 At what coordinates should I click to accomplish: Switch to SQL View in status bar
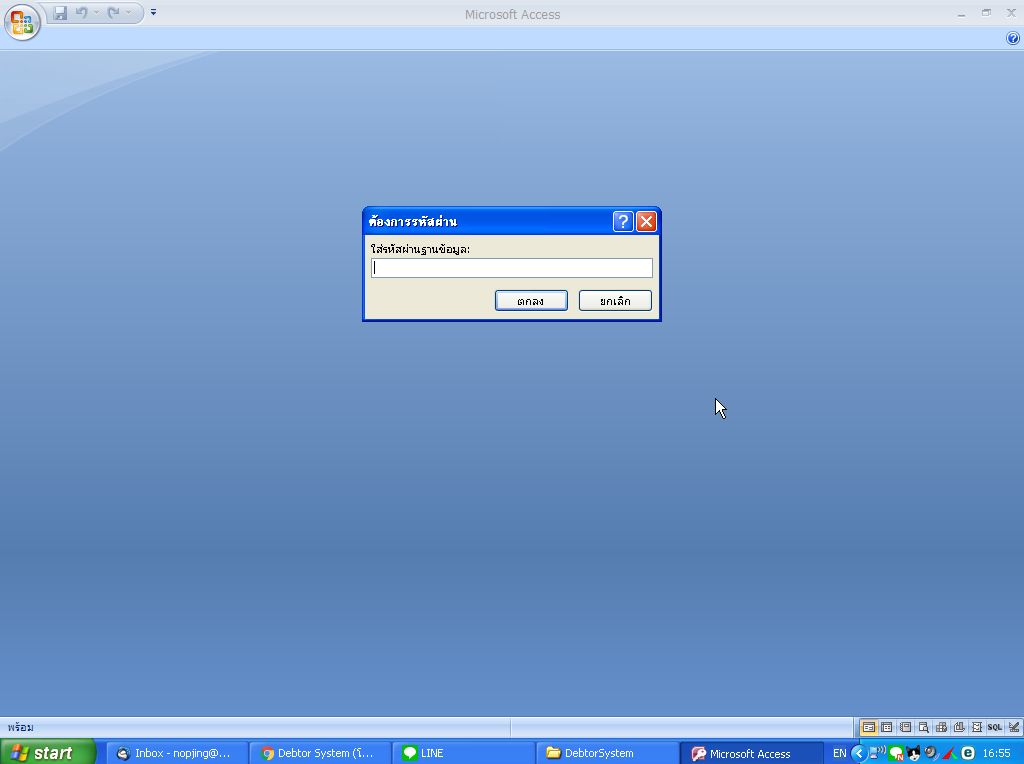pos(995,727)
